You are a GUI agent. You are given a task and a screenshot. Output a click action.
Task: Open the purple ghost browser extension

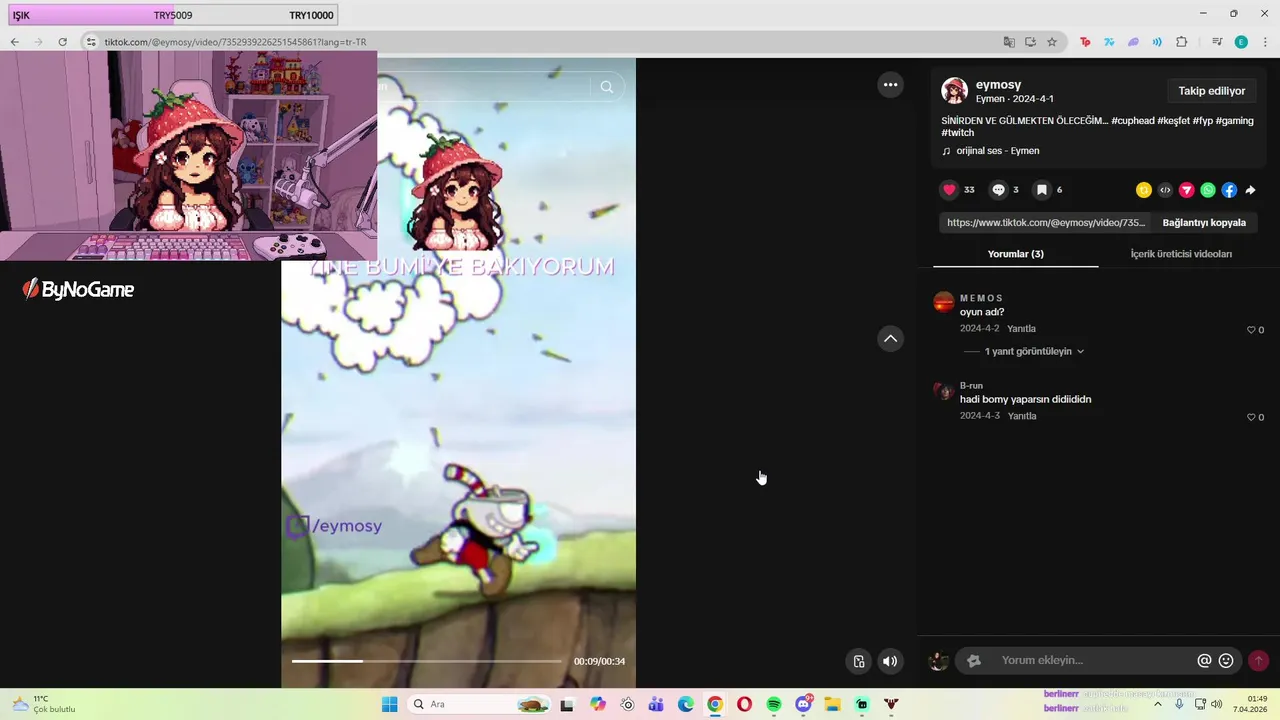pos(1133,42)
